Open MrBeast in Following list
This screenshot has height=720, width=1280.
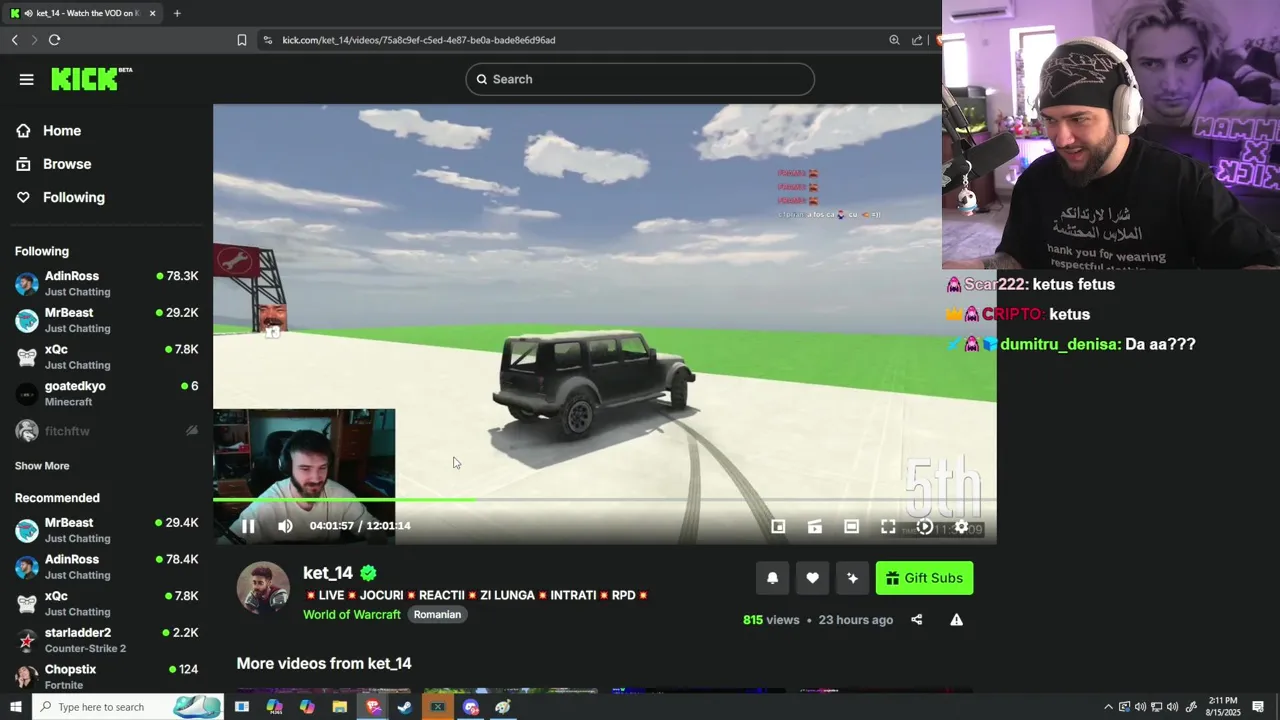coord(106,320)
